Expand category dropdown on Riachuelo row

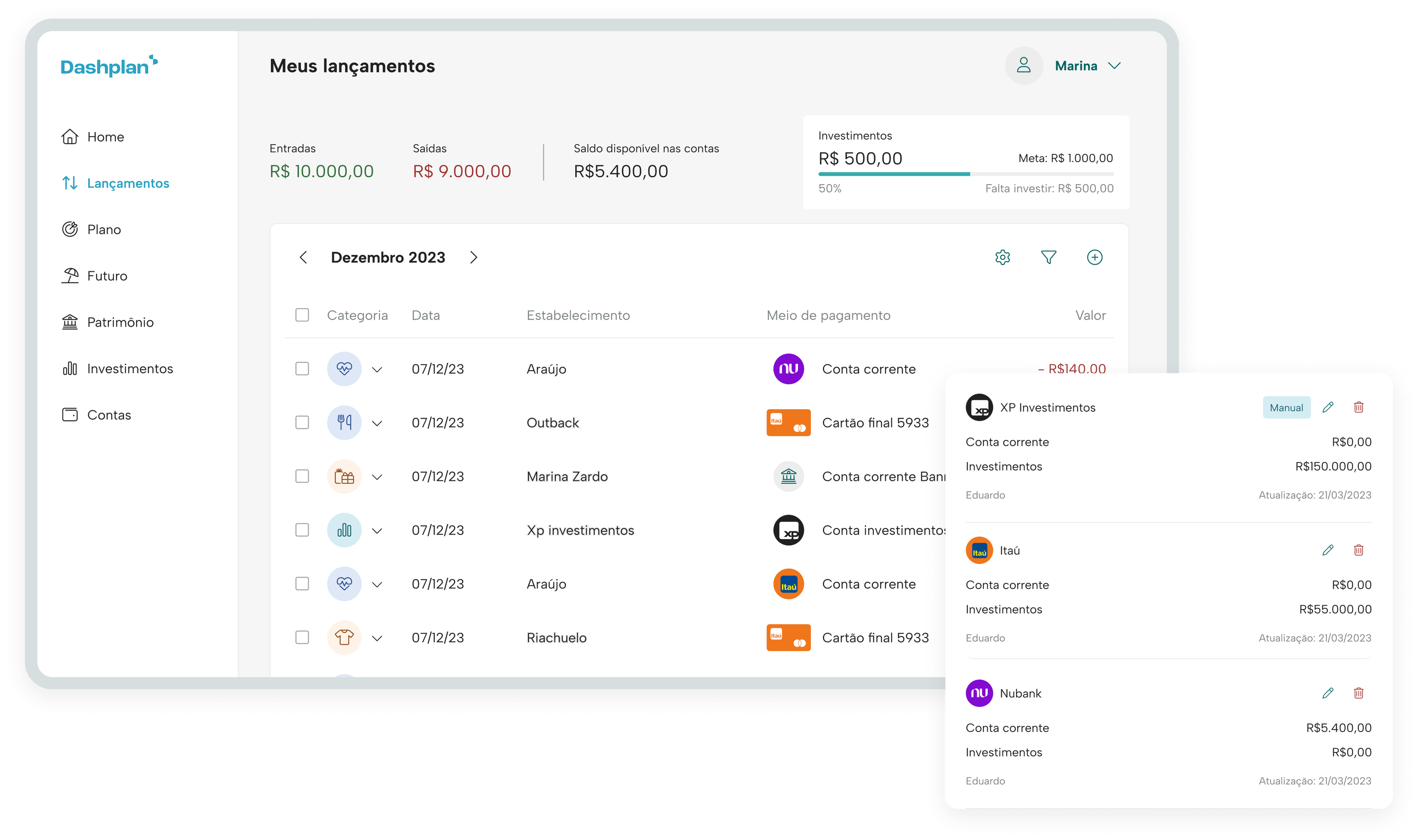point(377,639)
